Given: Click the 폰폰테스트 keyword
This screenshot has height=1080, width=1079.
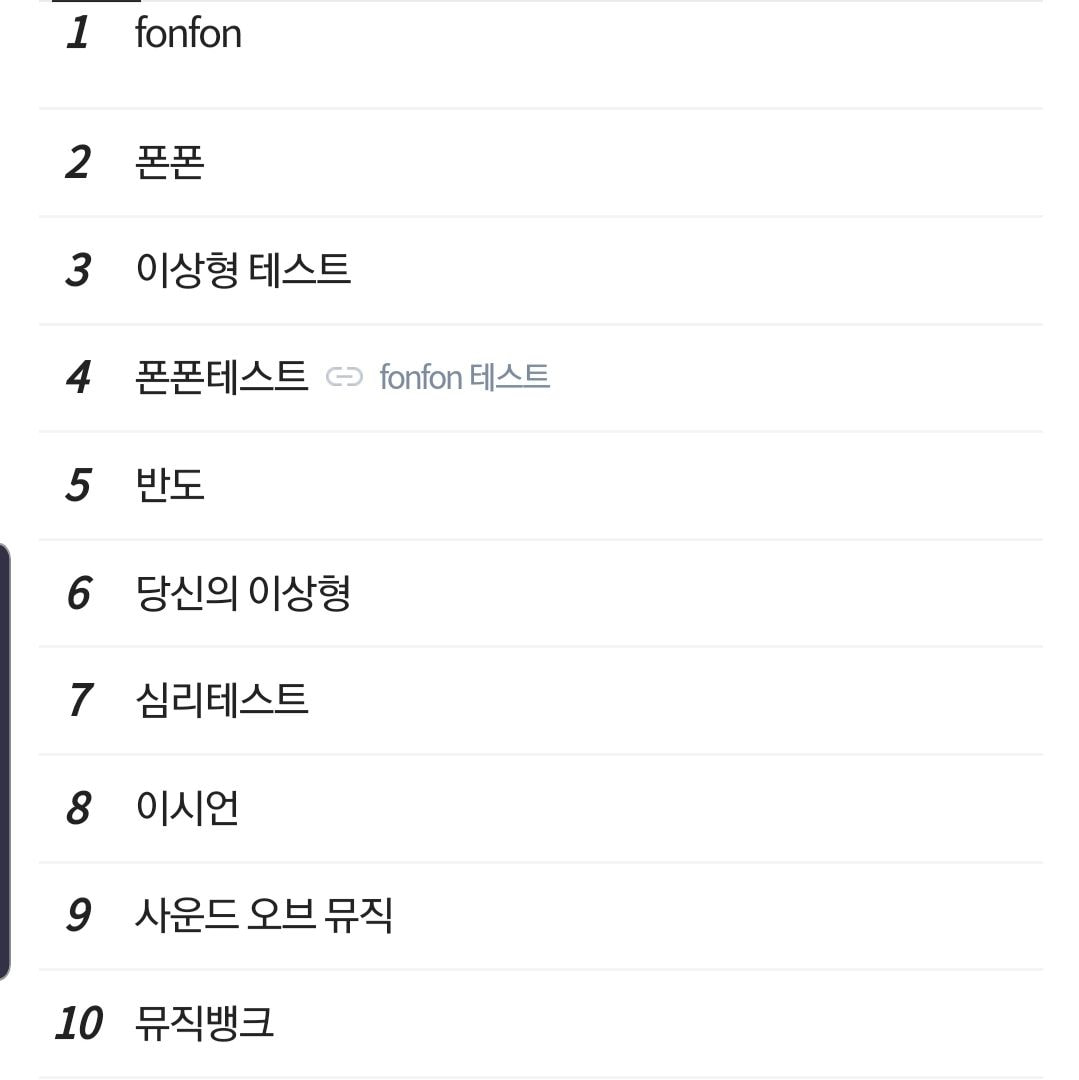Looking at the screenshot, I should coord(221,377).
